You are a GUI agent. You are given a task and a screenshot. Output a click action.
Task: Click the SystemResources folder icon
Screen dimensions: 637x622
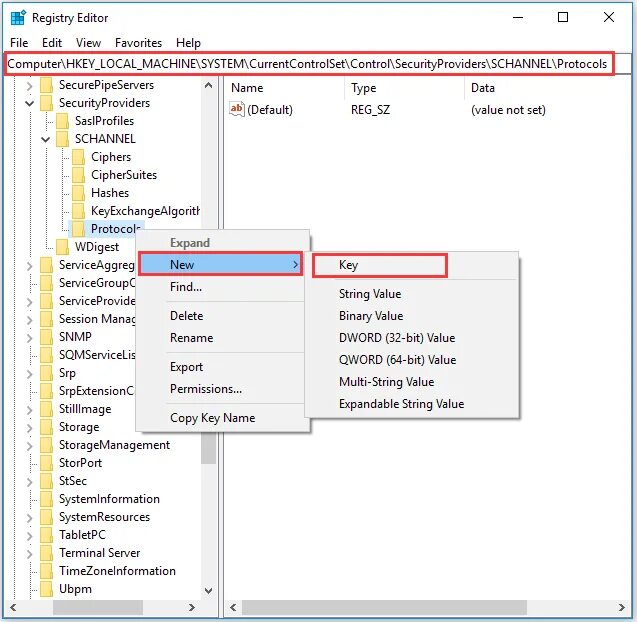(46, 517)
